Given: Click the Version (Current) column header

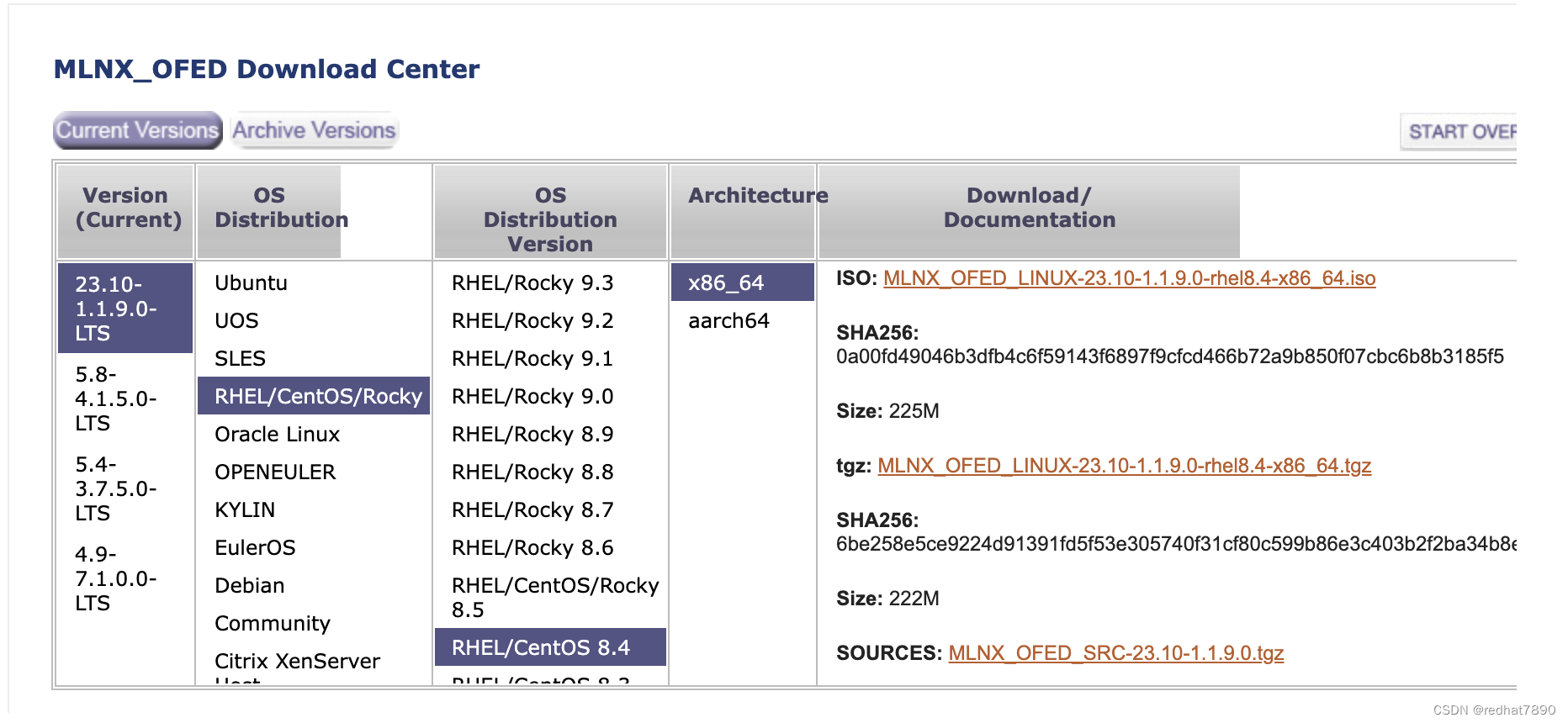Looking at the screenshot, I should [x=125, y=212].
